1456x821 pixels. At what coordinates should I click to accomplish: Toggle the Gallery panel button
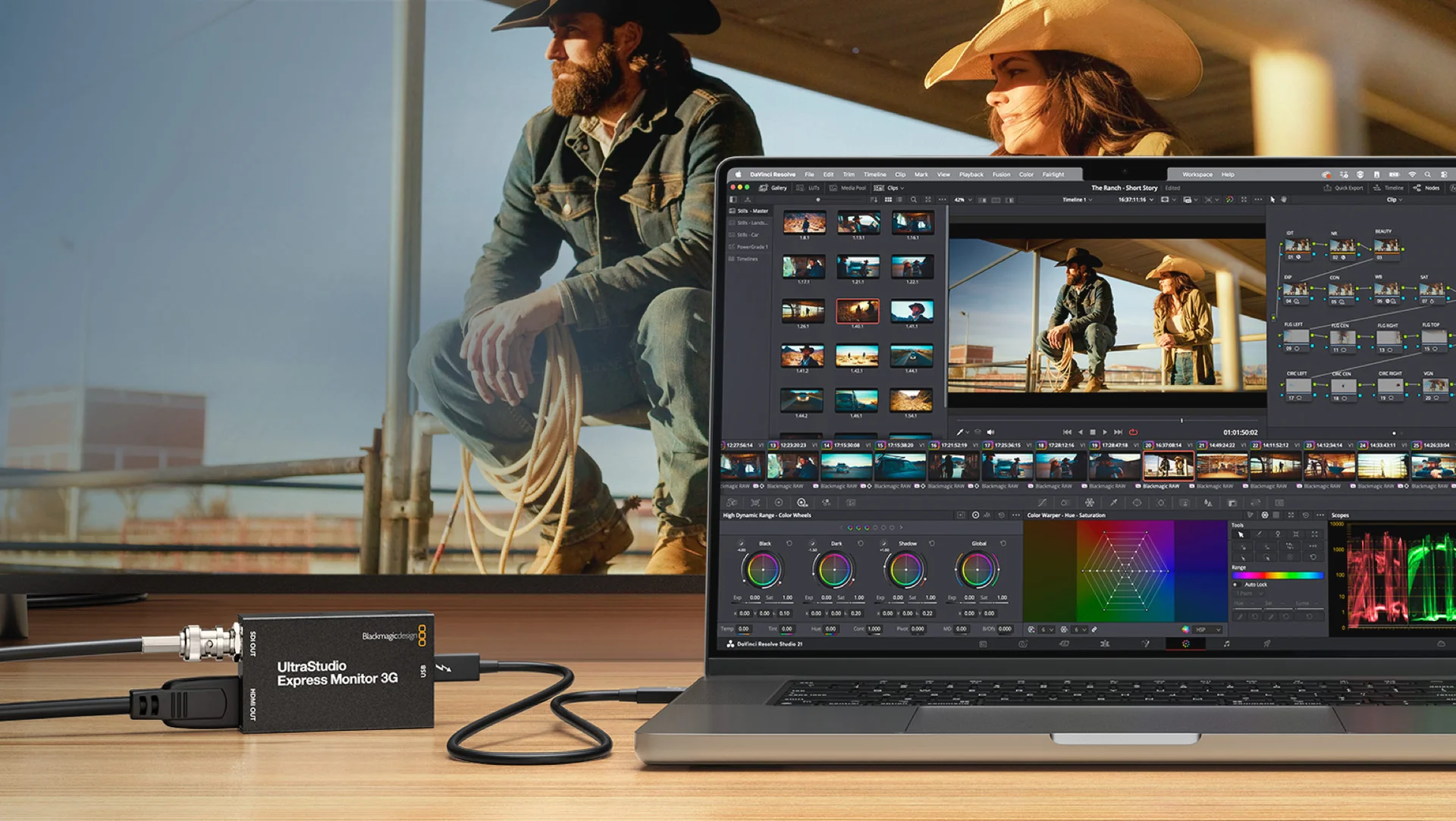pos(773,188)
